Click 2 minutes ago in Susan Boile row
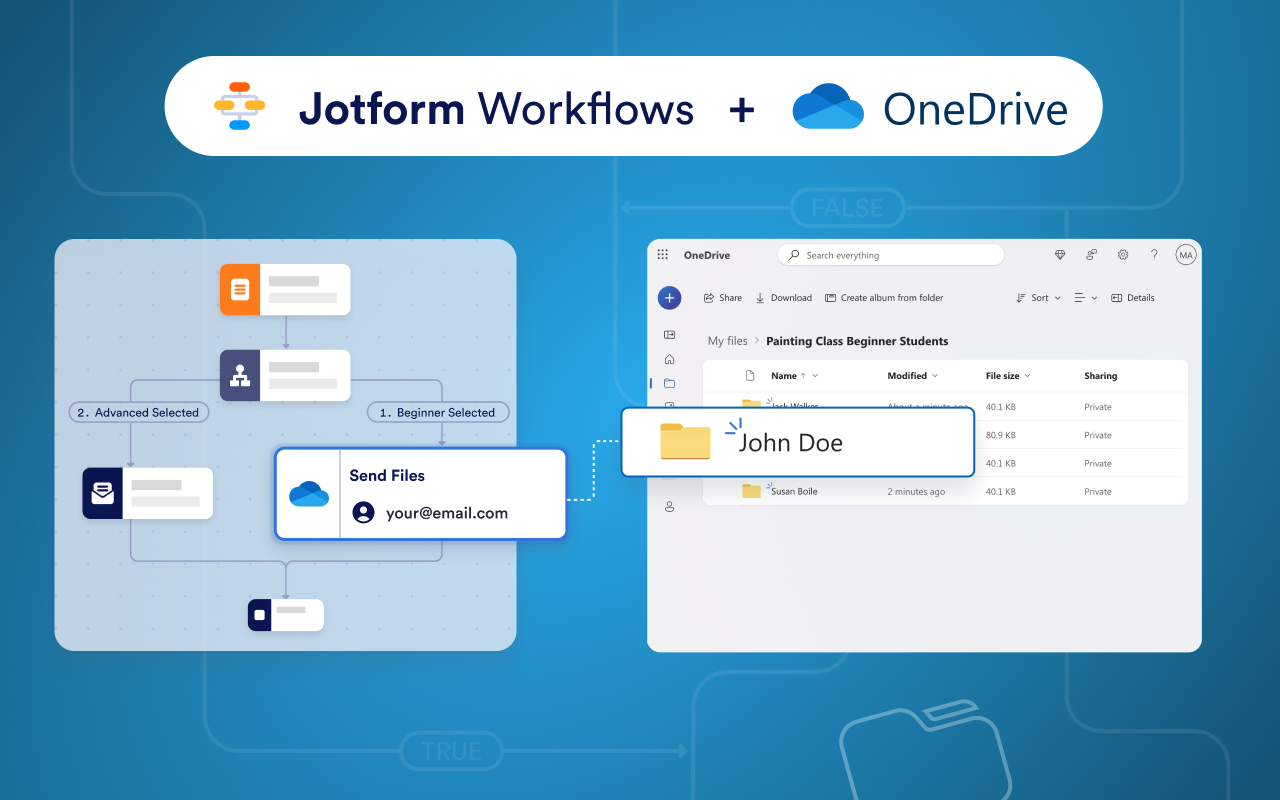 916,492
